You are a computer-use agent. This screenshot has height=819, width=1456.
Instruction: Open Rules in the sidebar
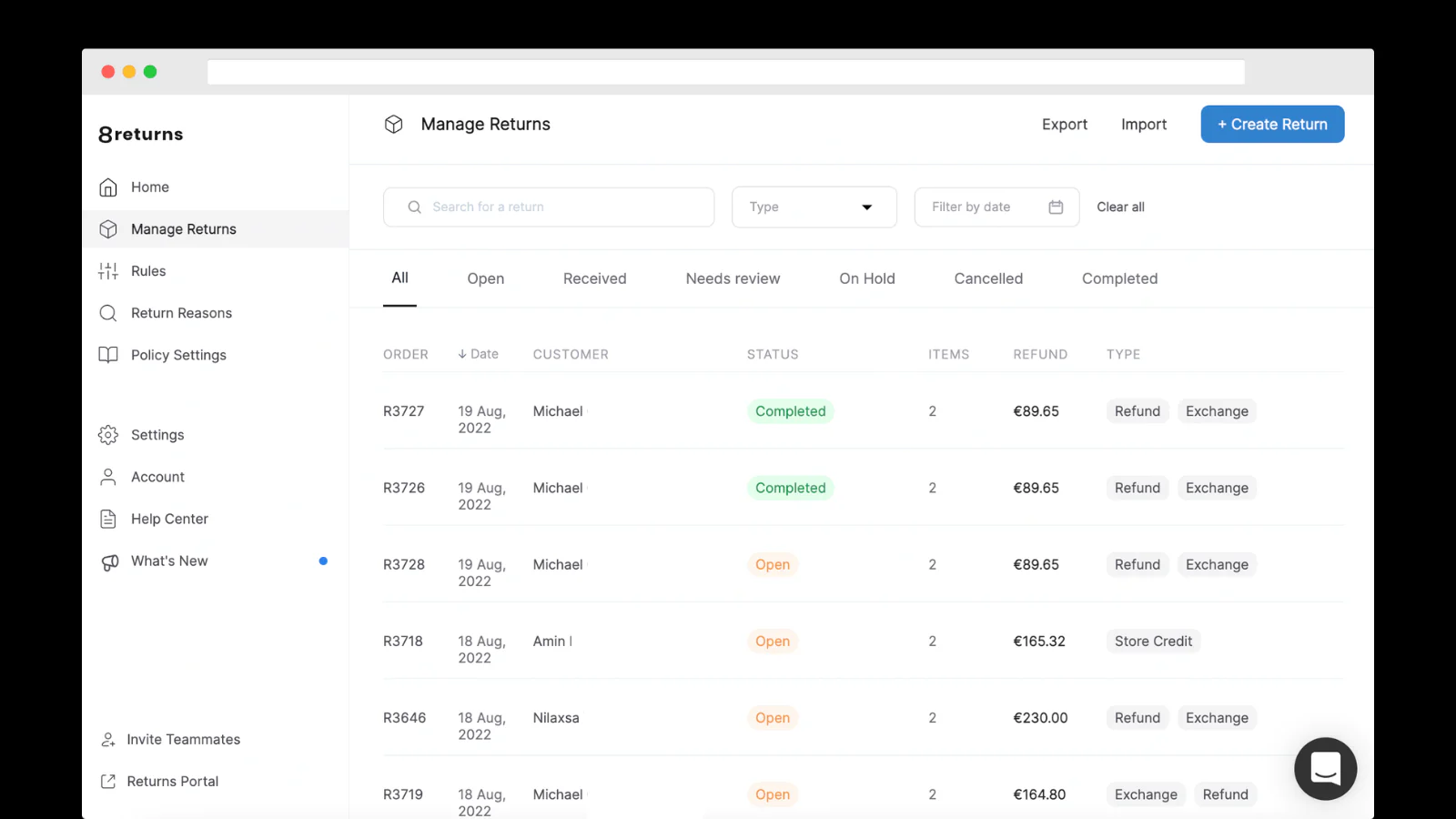(x=216, y=271)
